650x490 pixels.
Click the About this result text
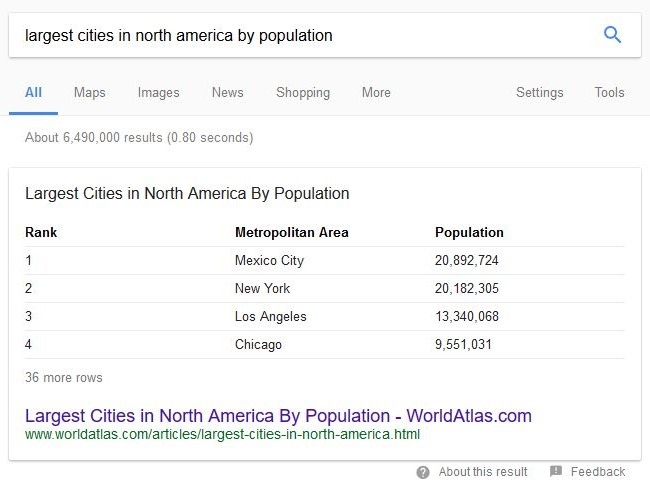coord(483,472)
